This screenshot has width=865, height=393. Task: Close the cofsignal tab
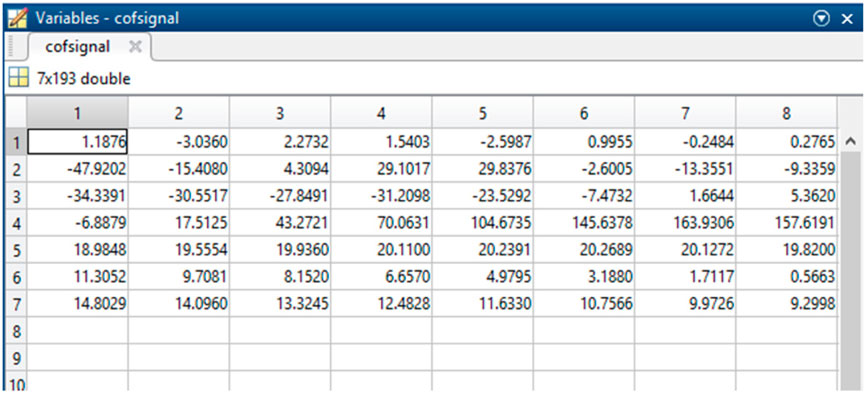[135, 47]
